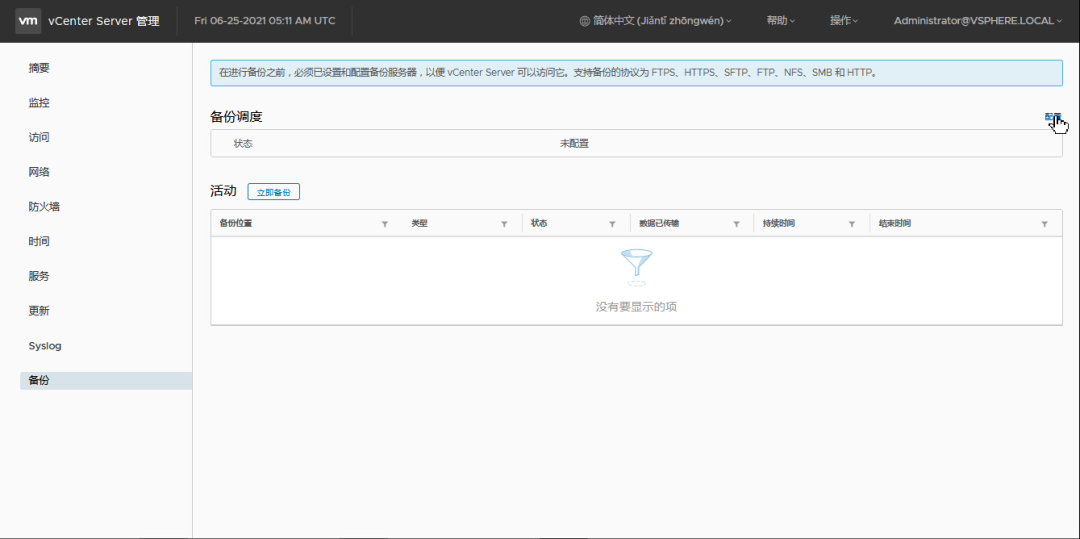Open filter for 状态 column
The height and width of the screenshot is (539, 1080).
click(x=612, y=224)
